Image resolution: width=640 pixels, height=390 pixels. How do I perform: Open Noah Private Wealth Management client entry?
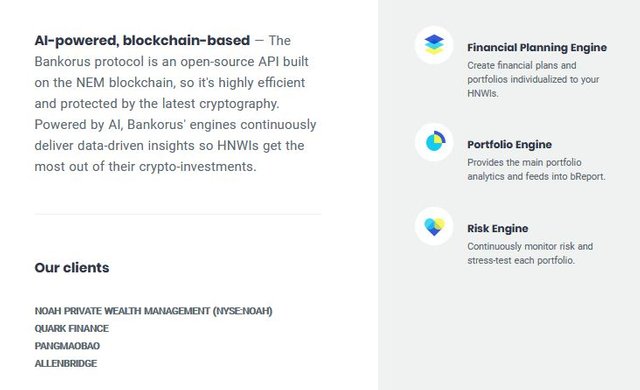153,311
